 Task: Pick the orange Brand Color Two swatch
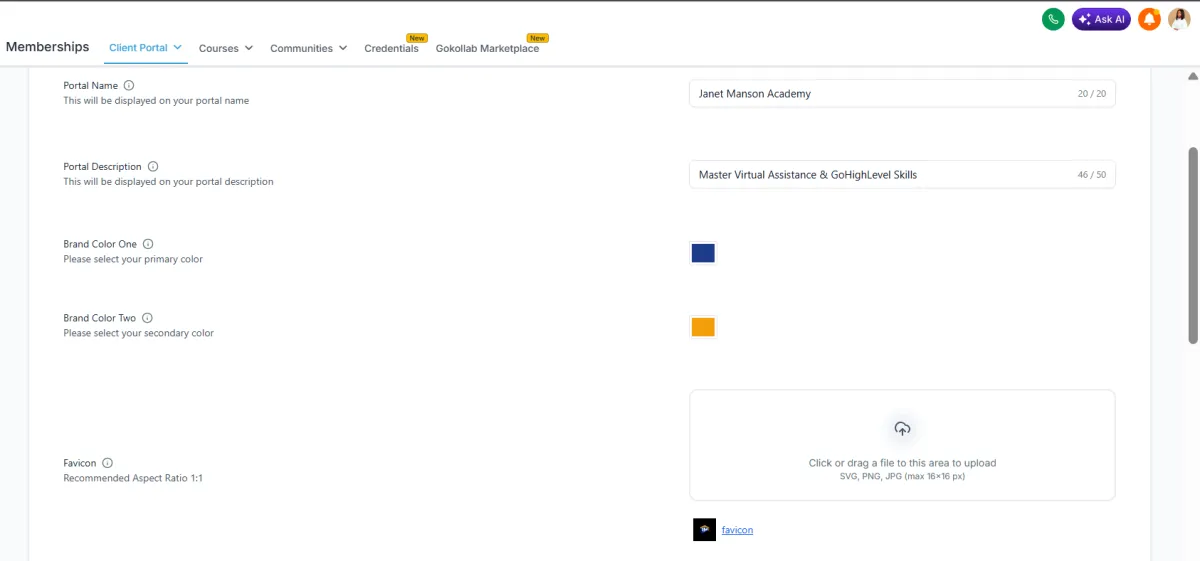tap(703, 327)
